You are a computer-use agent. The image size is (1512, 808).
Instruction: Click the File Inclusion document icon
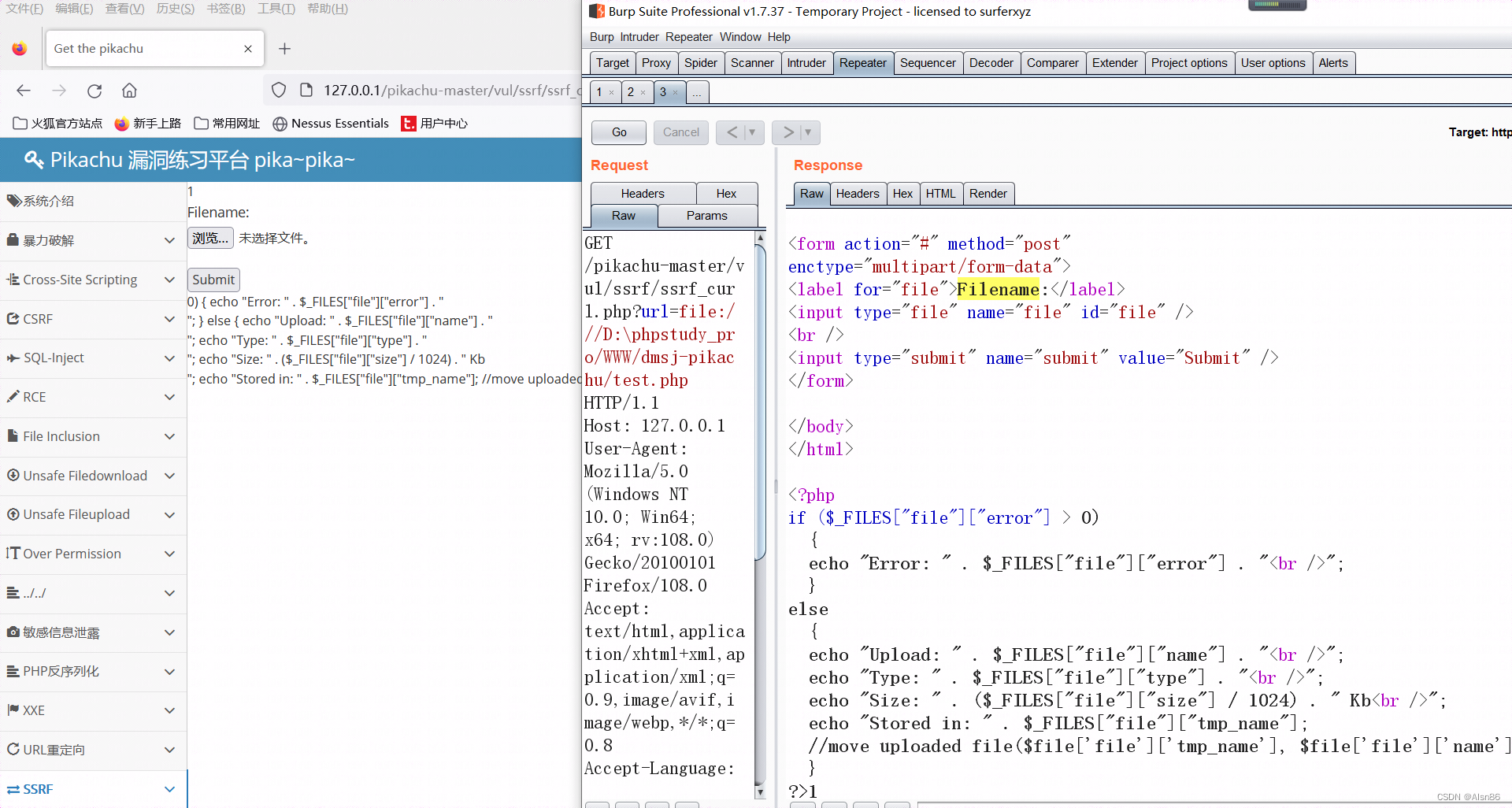(x=13, y=436)
